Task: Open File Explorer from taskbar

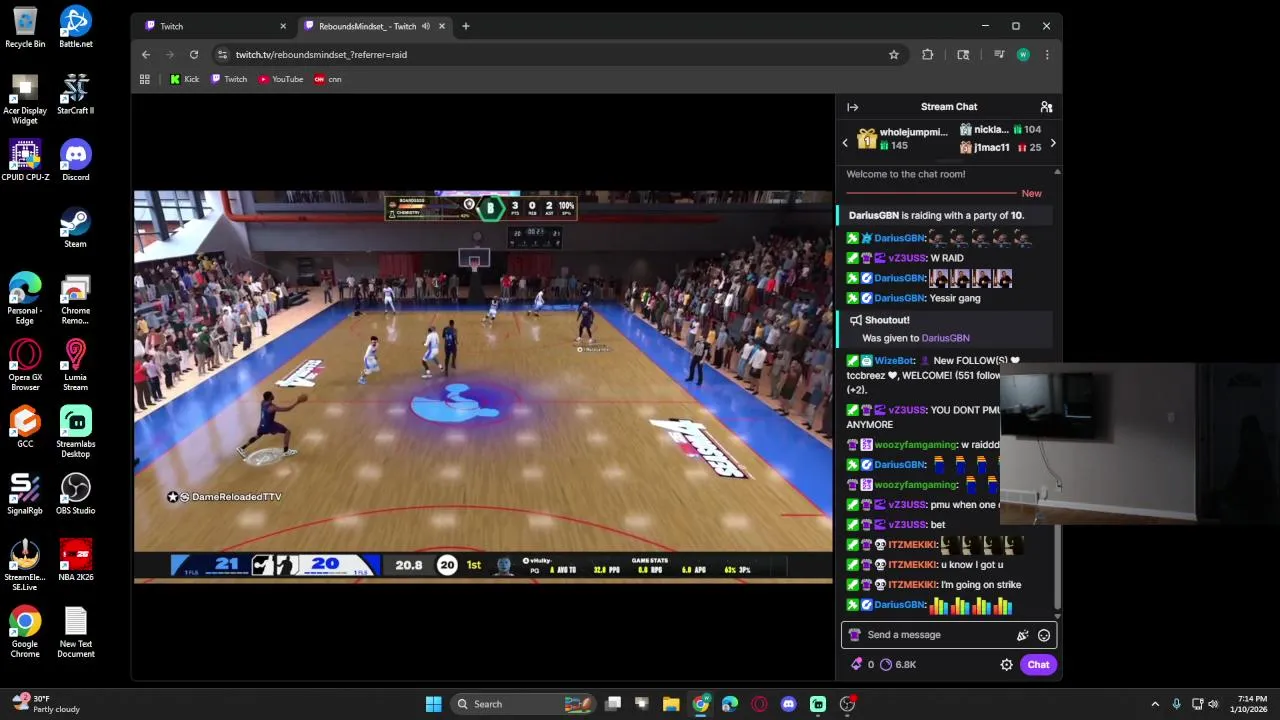Action: (671, 704)
